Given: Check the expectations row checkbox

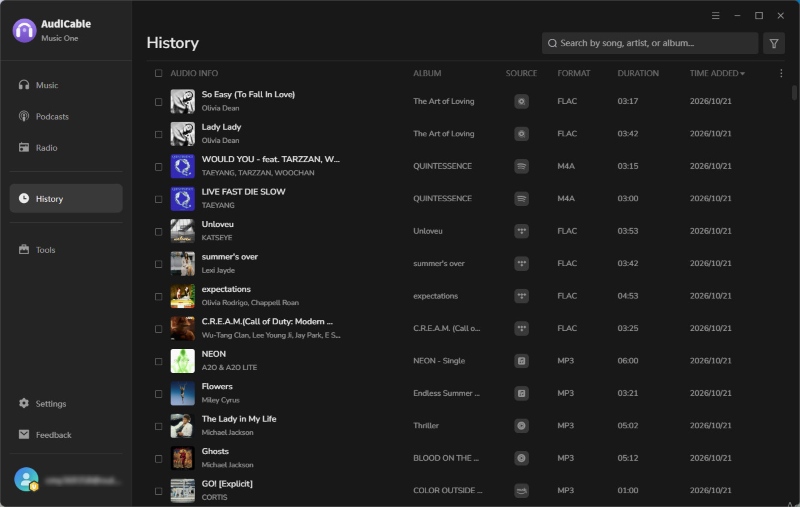Looking at the screenshot, I should [159, 297].
